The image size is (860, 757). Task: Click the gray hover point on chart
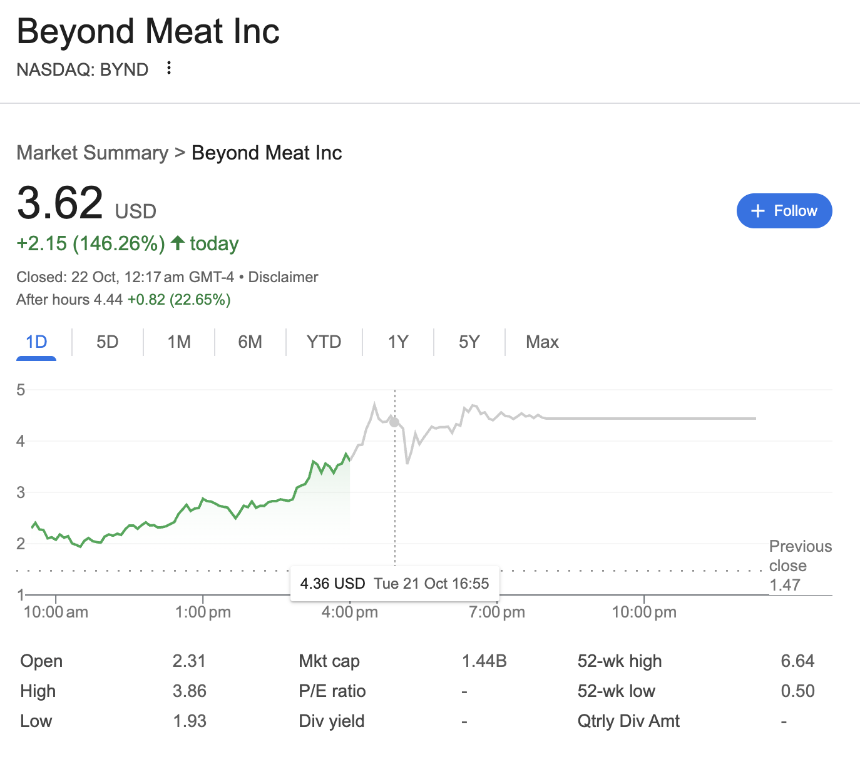pyautogui.click(x=395, y=423)
